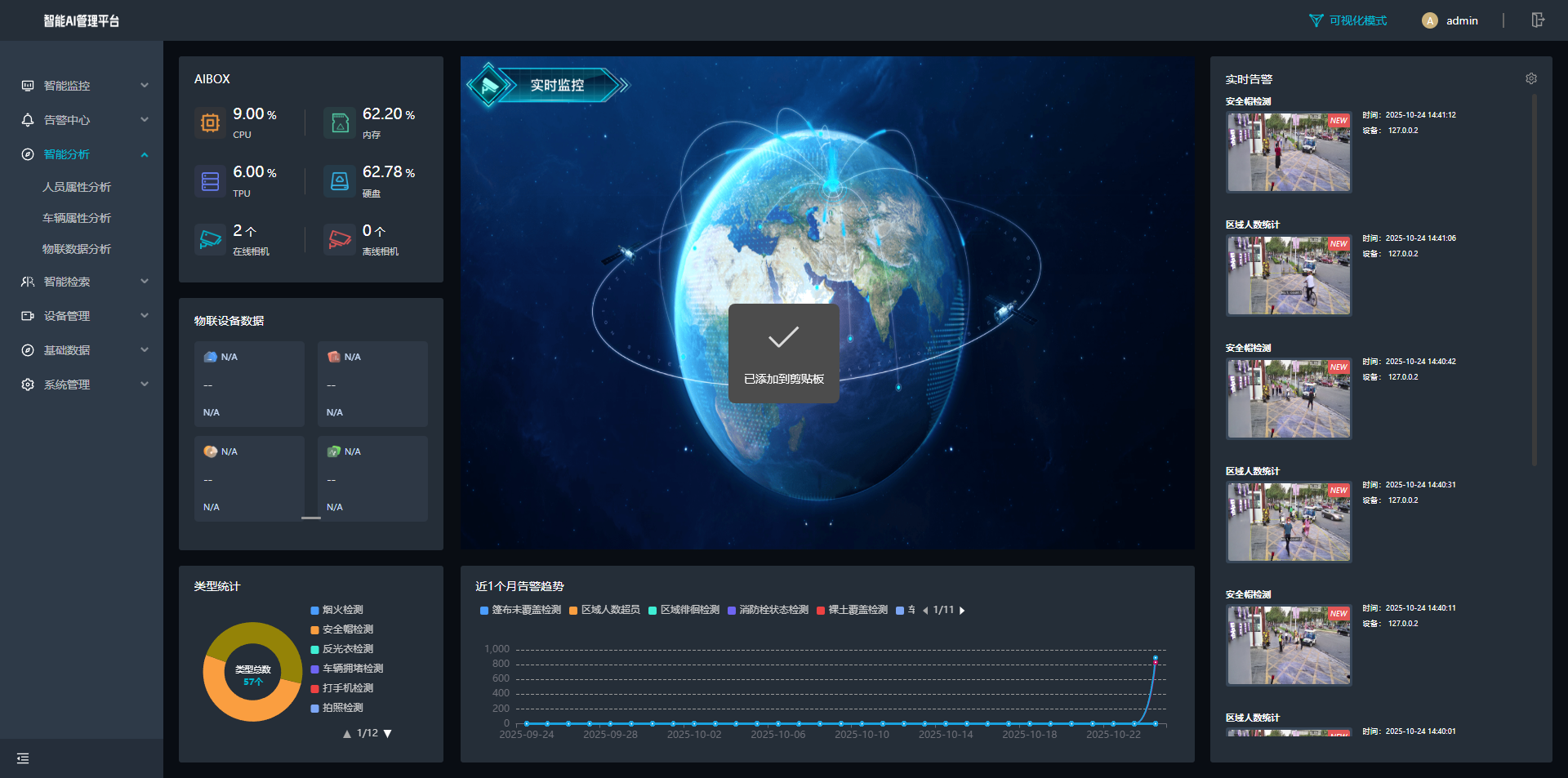Open real-time alarm settings gear
1568x778 pixels.
pyautogui.click(x=1531, y=78)
